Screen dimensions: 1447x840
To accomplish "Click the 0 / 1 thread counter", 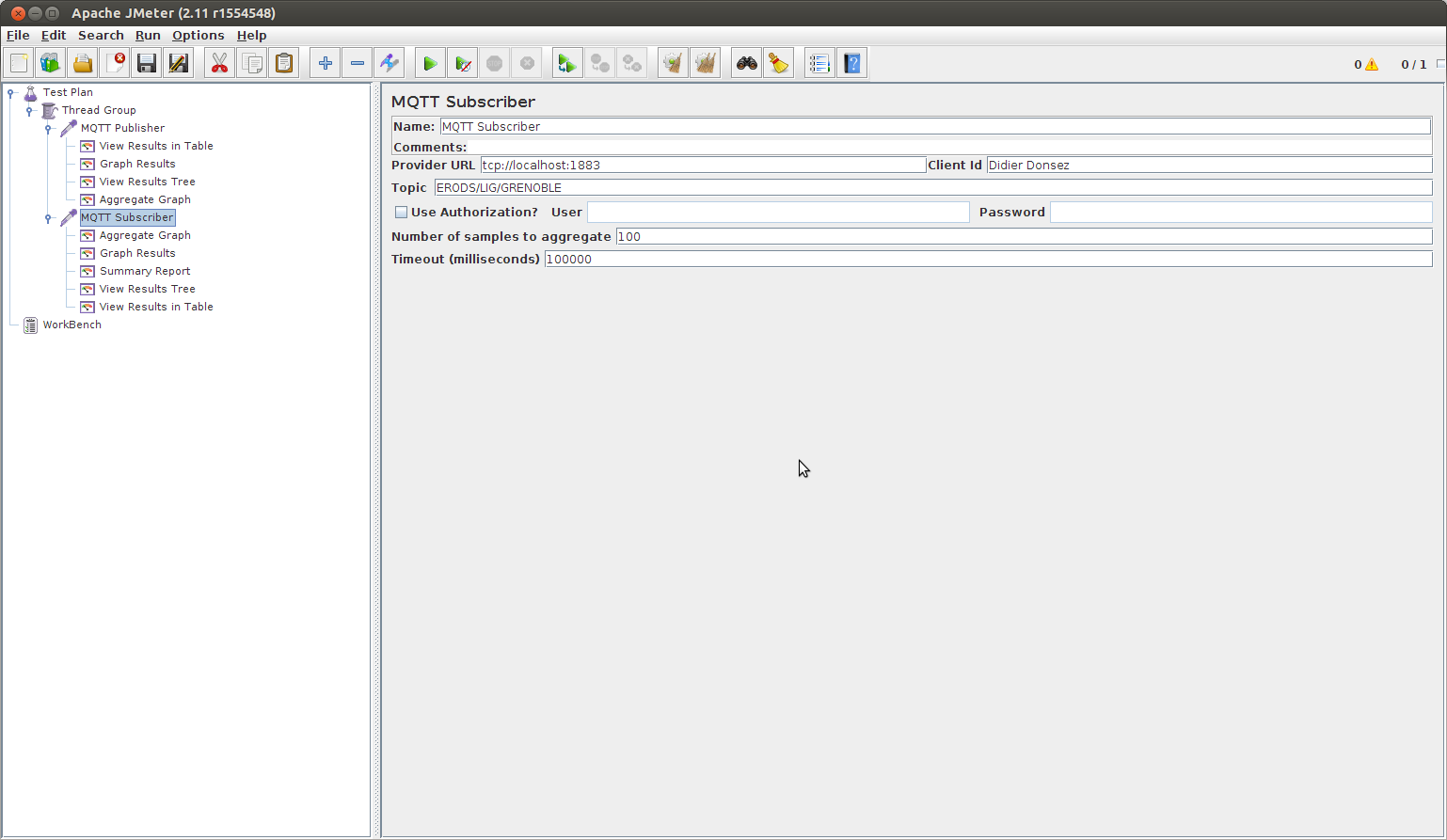I will coord(1413,65).
